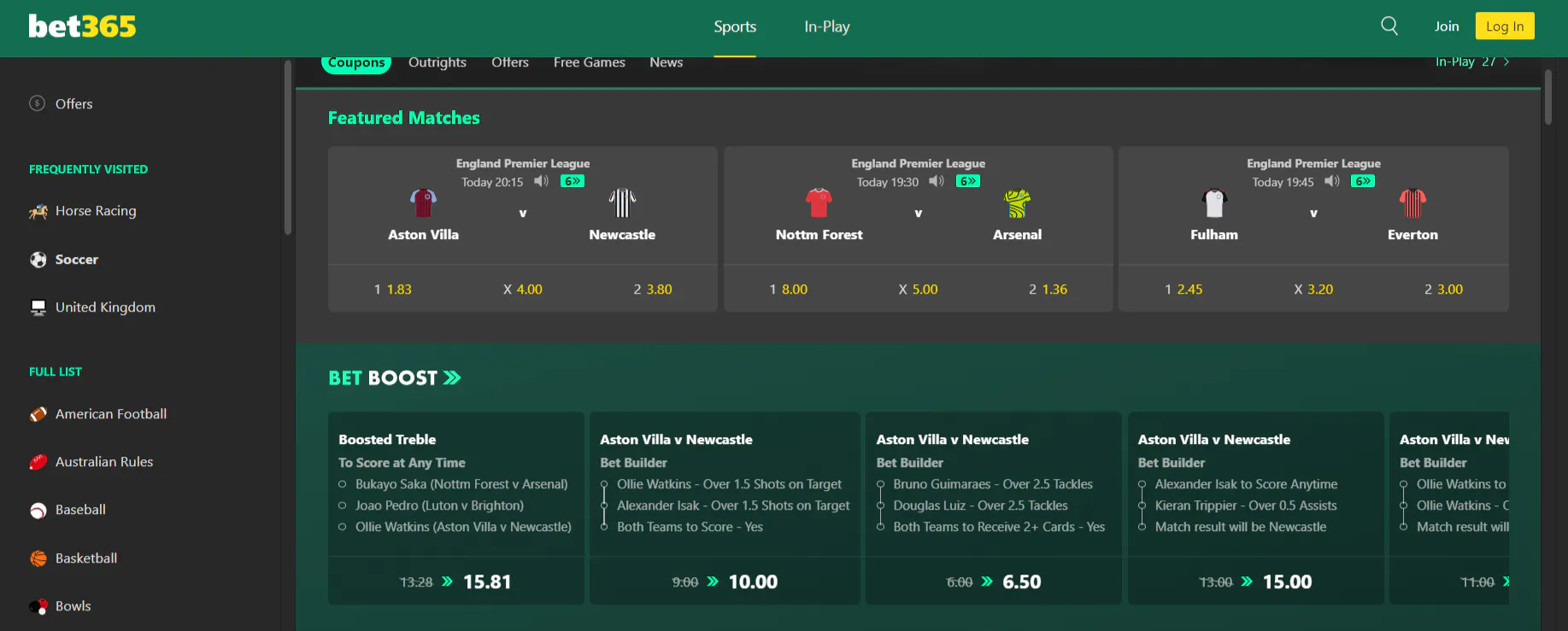Switch to the Outrights tab
Screen dimensions: 1568x631
pos(438,62)
